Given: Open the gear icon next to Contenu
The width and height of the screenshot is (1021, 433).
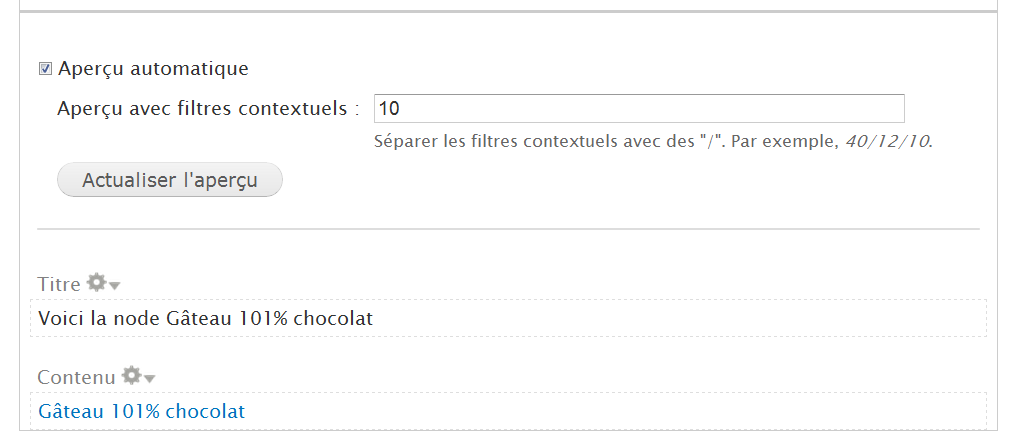Looking at the screenshot, I should pos(130,375).
